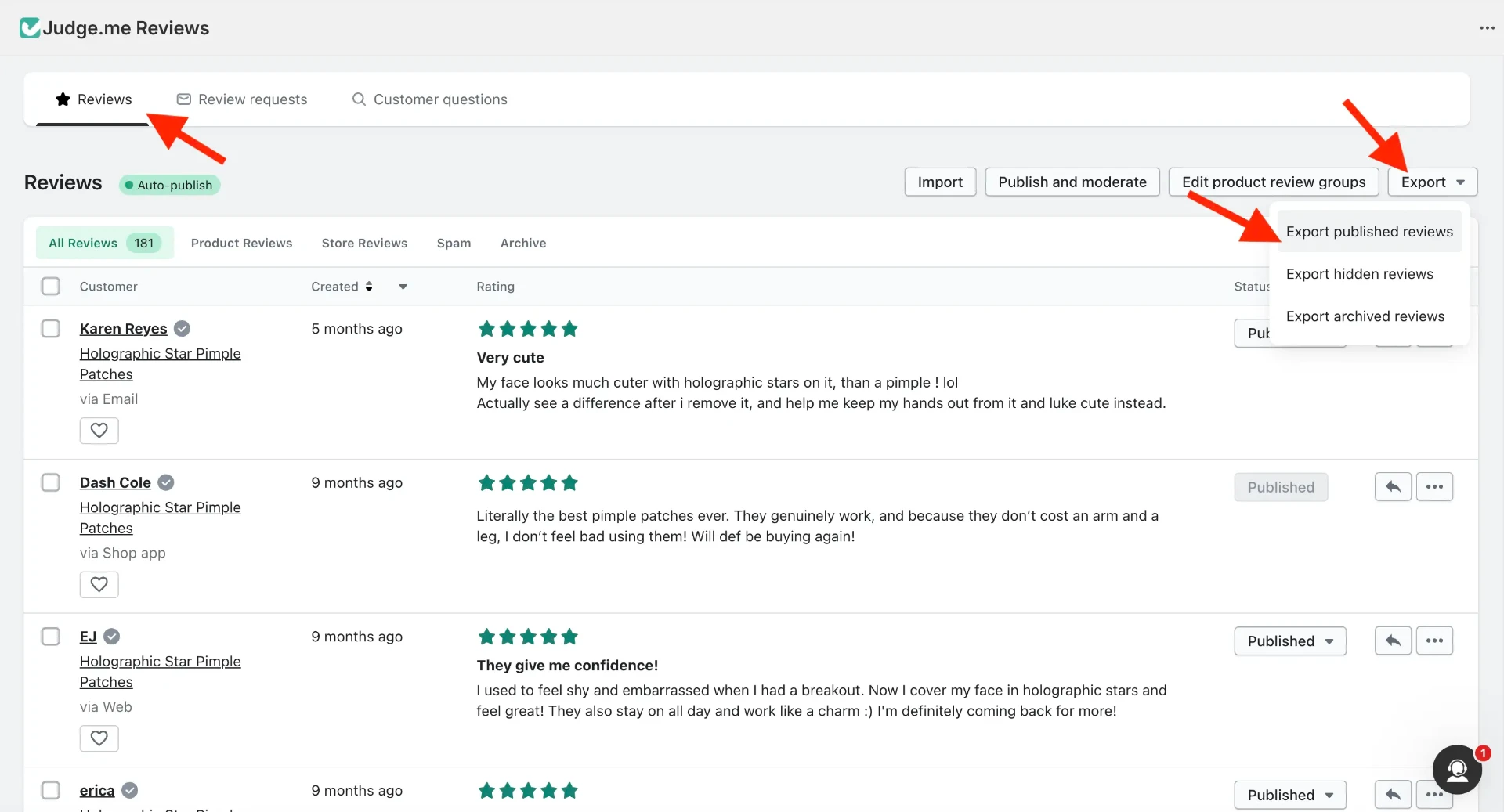Select Karen Reyes' review checkbox
1504x812 pixels.
[x=51, y=329]
